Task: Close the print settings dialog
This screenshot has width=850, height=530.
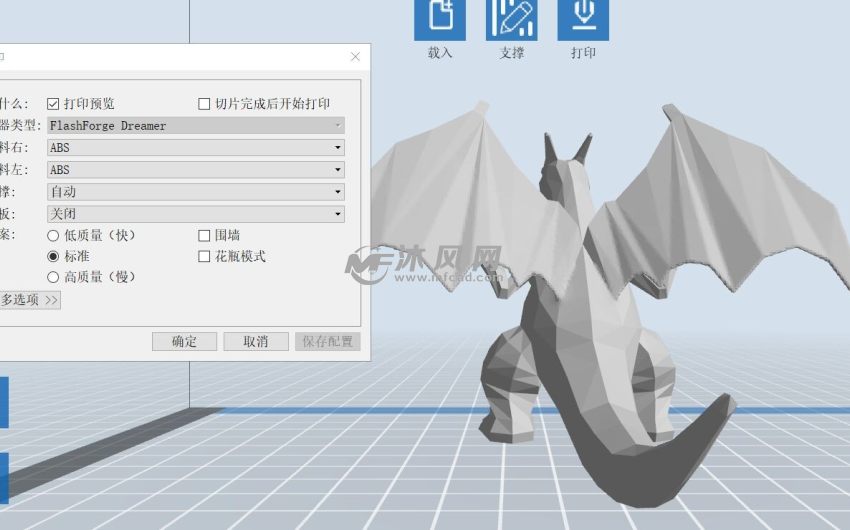Action: coord(355,57)
